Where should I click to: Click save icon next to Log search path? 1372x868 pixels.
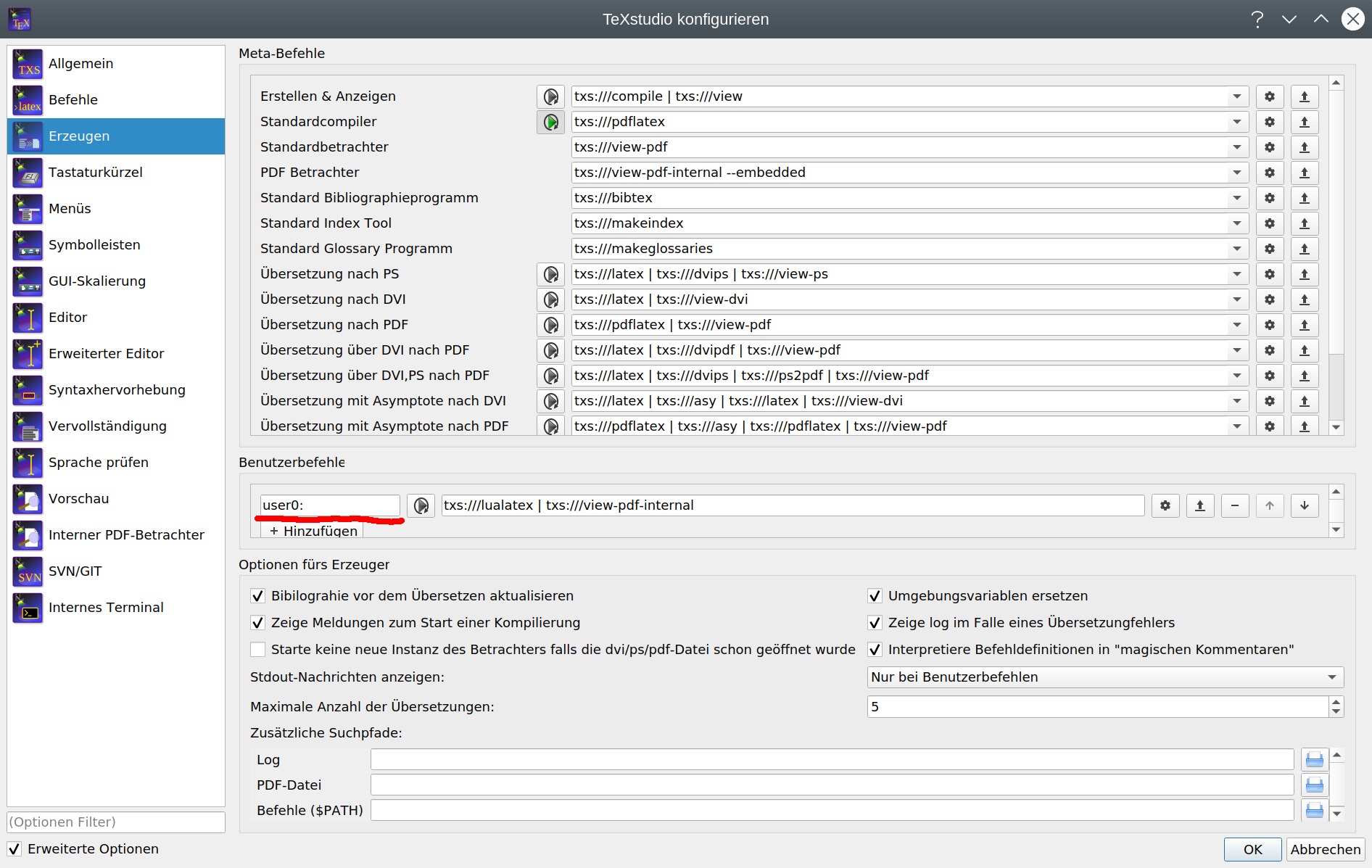click(x=1315, y=759)
